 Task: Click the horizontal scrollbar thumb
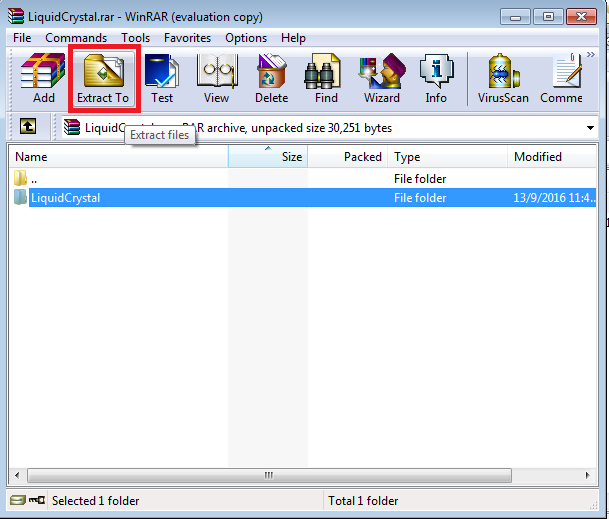269,475
